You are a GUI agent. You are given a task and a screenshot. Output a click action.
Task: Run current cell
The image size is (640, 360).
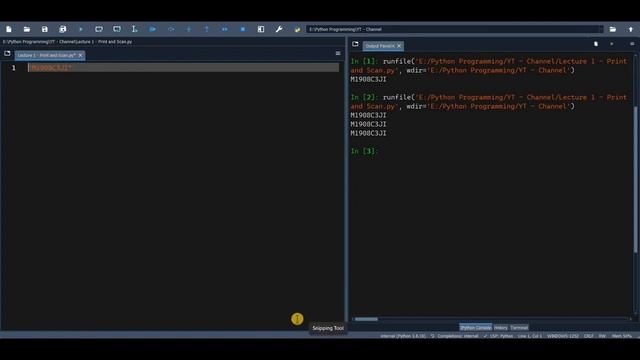pyautogui.click(x=99, y=29)
